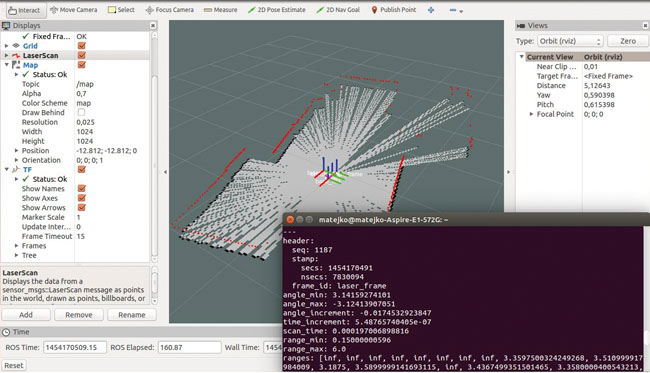Select the 2D Nav Goal tool

click(337, 10)
